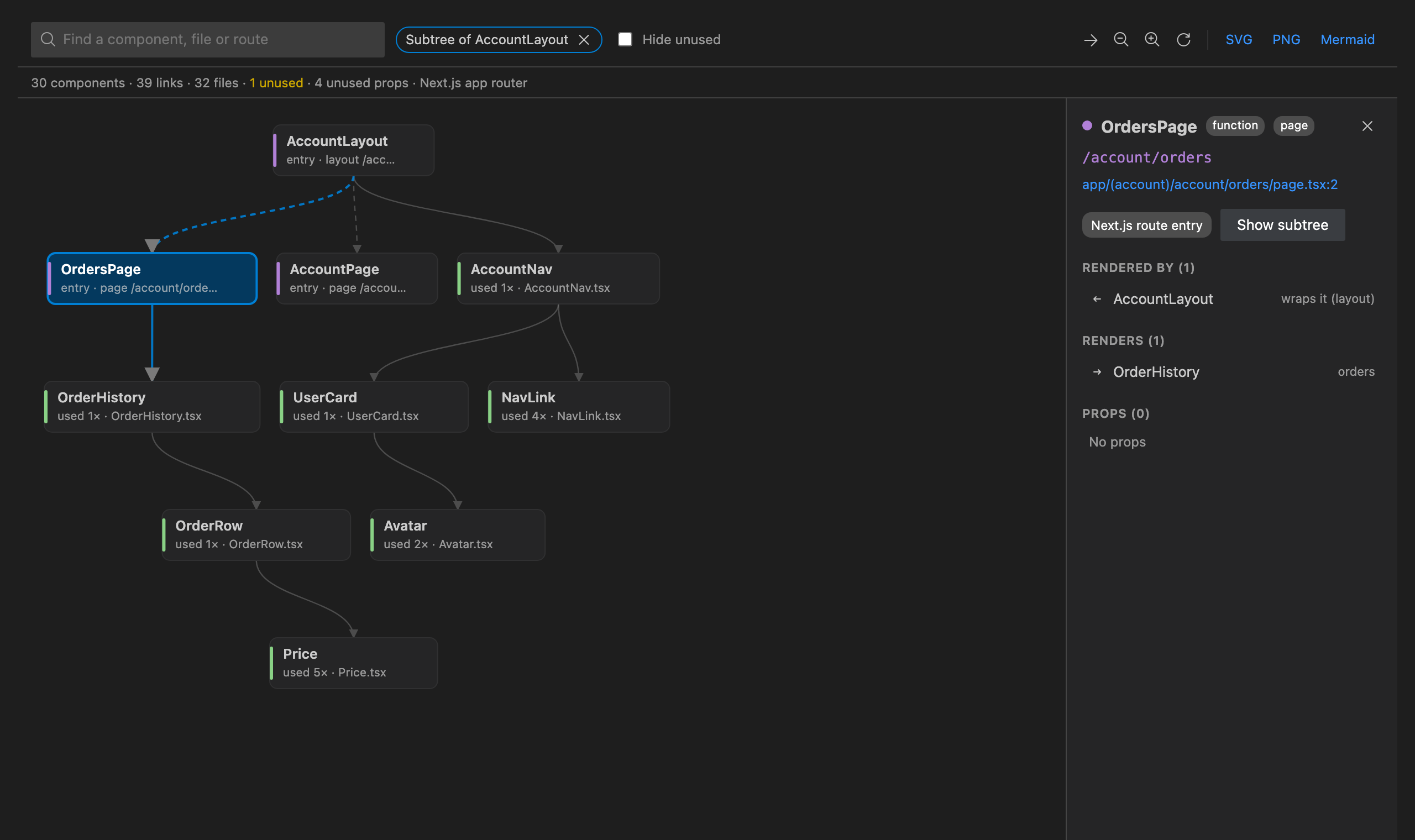Select the AccountLayout graph node
This screenshot has height=840, width=1415.
(x=354, y=150)
